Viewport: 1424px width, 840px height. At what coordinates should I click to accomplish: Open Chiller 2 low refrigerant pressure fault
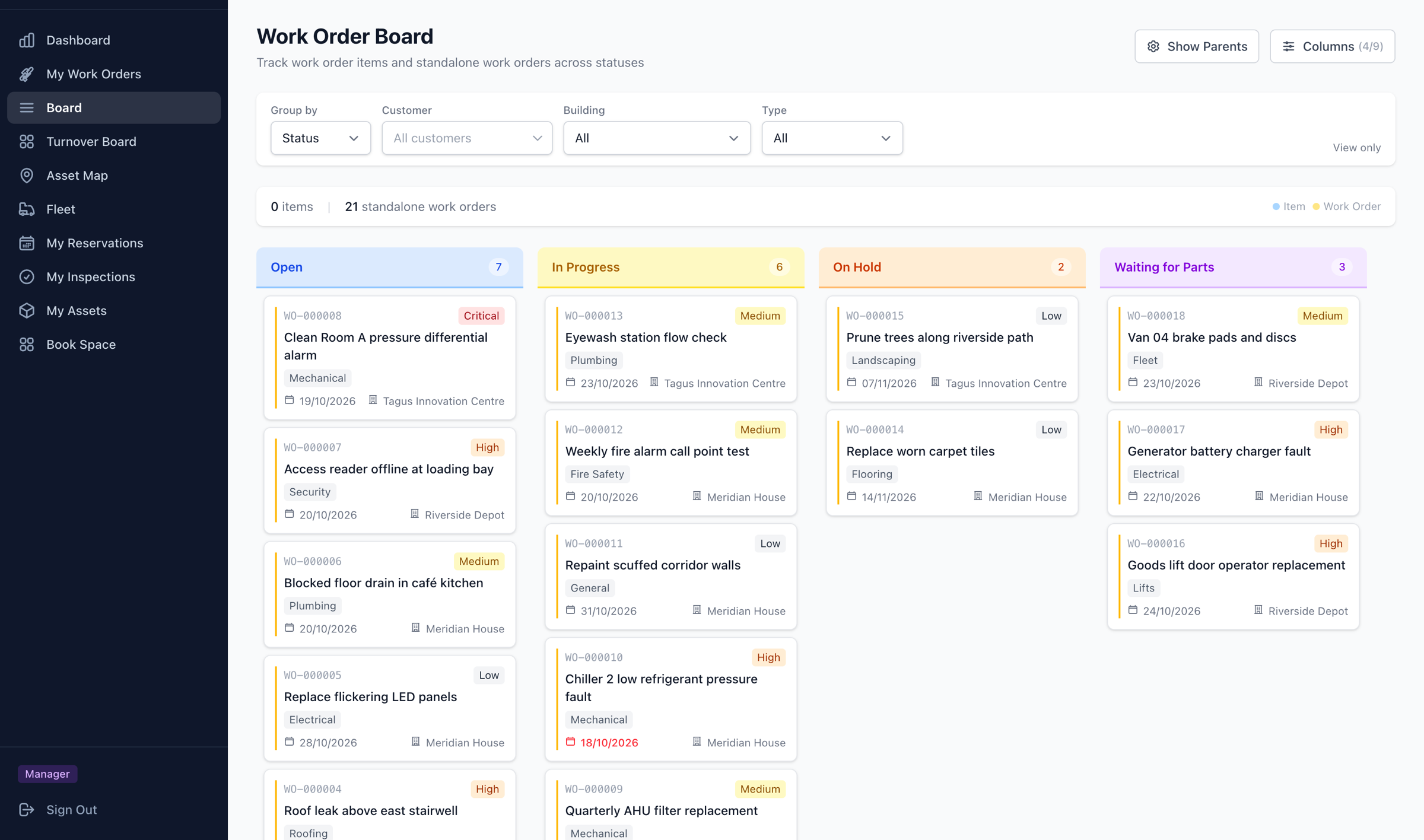(670, 700)
